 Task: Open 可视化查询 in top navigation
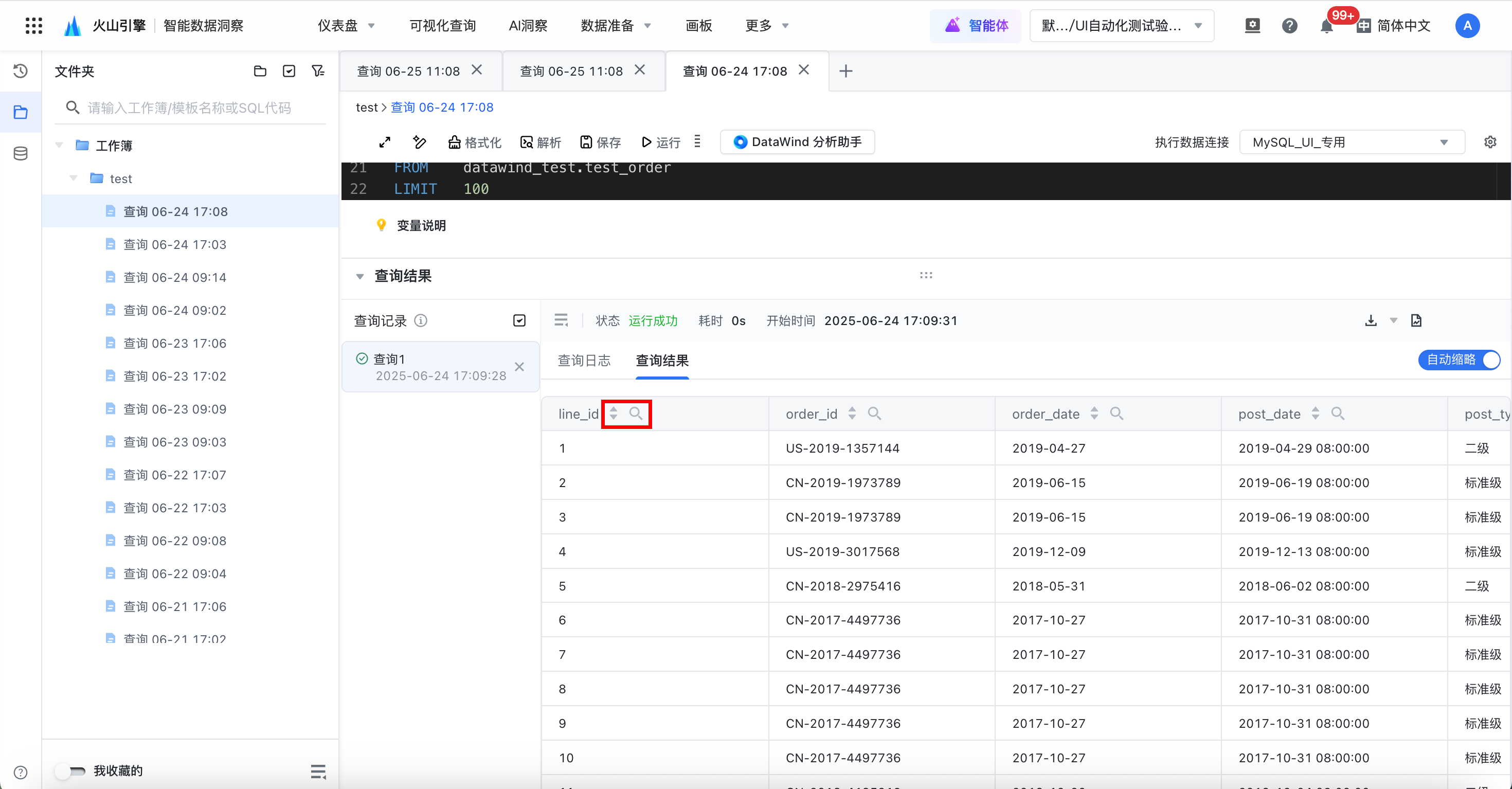pyautogui.click(x=443, y=25)
